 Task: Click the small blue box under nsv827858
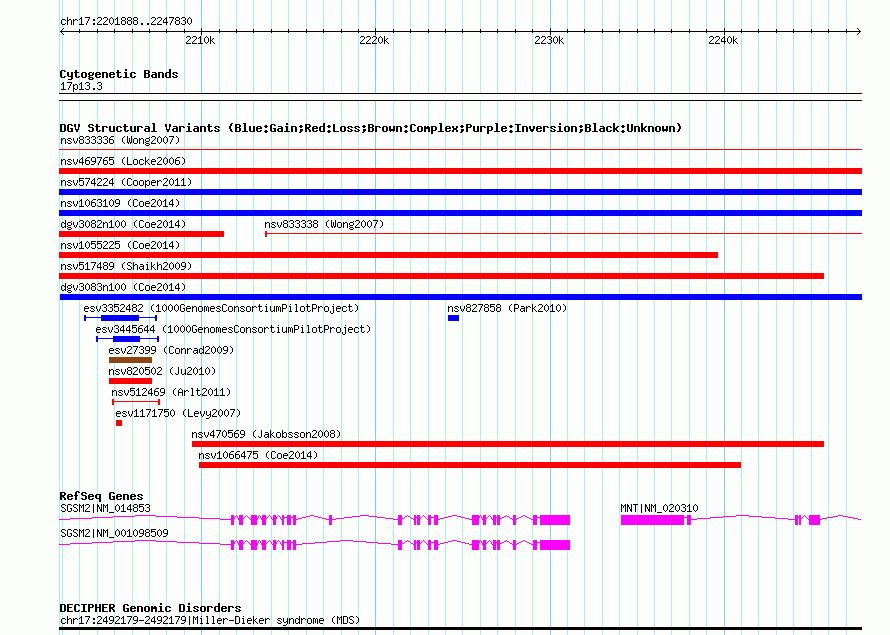coord(453,318)
